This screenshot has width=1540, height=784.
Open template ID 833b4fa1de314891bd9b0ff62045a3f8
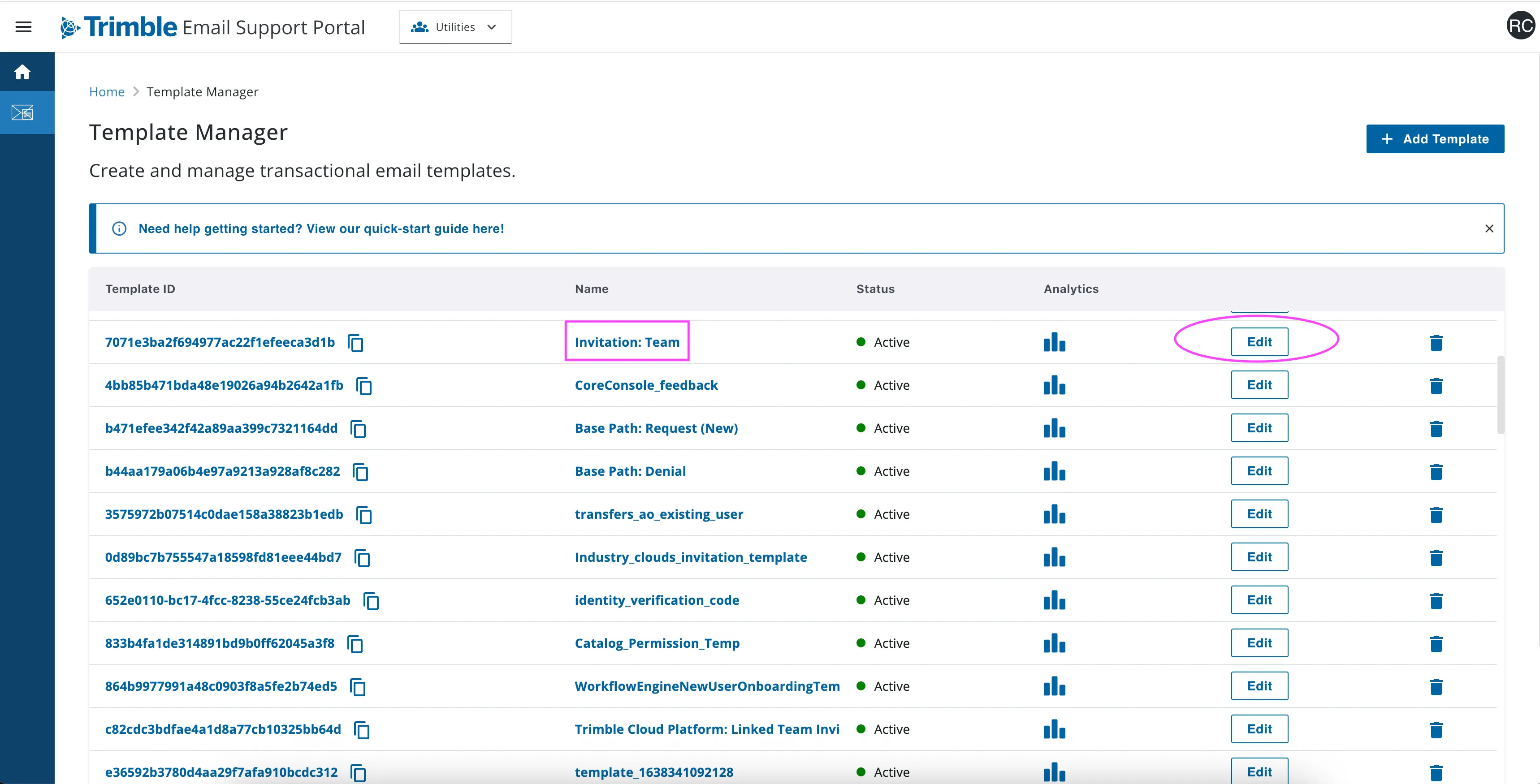[220, 644]
